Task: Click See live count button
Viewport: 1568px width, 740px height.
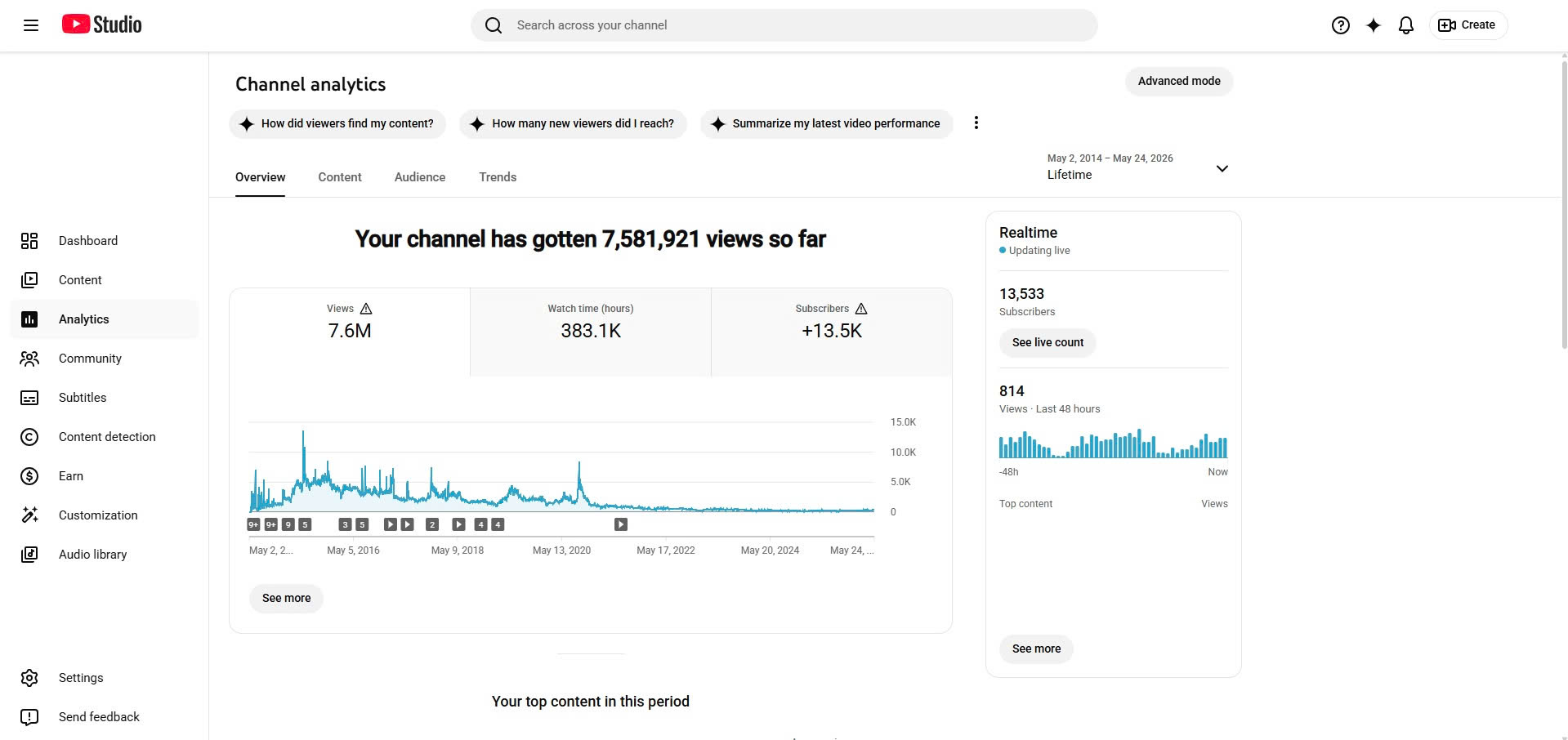Action: [1048, 342]
